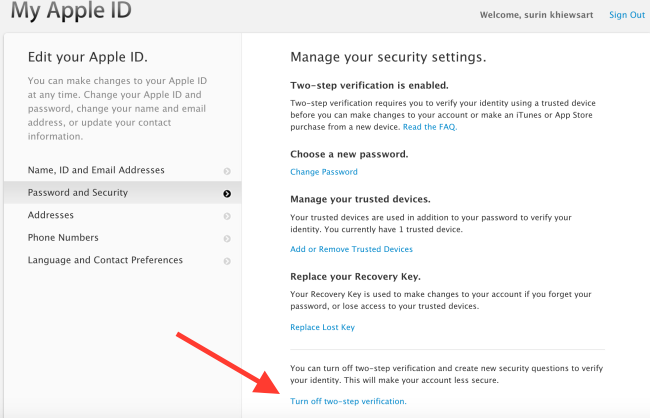Go to Phone Numbers section
This screenshot has width=650, height=418.
(123, 237)
